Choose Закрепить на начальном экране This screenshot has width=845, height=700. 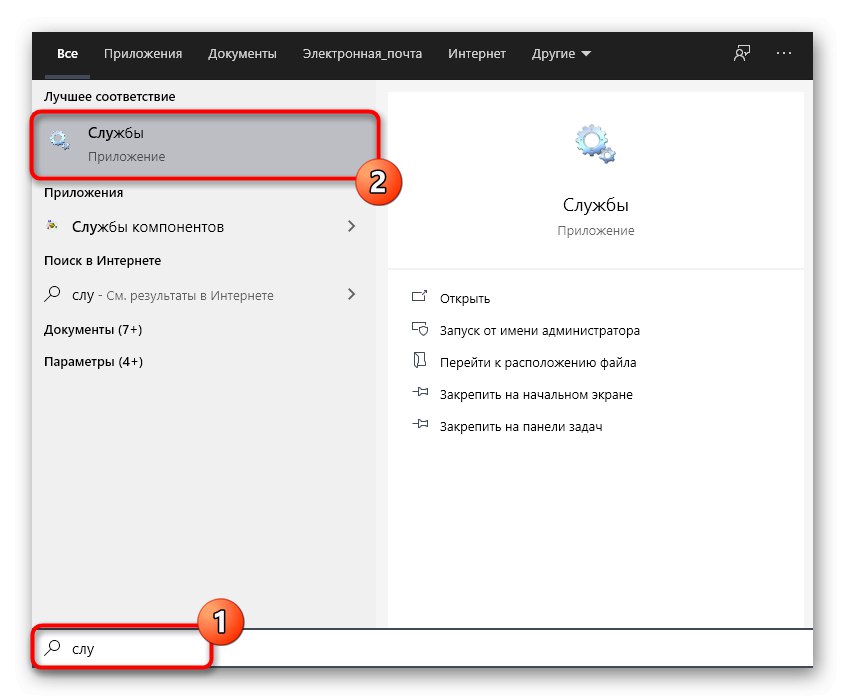click(535, 394)
